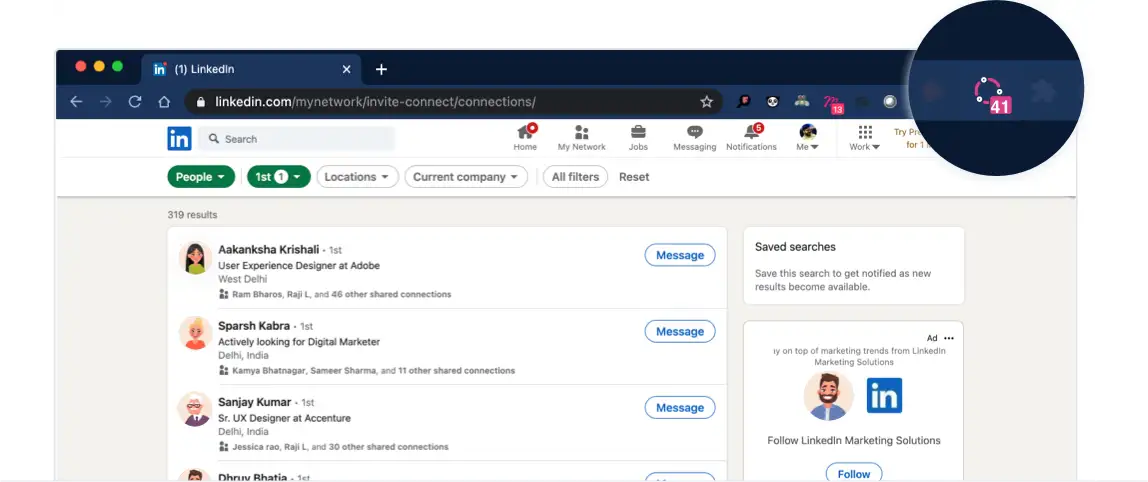Open the Jobs section

click(x=638, y=138)
